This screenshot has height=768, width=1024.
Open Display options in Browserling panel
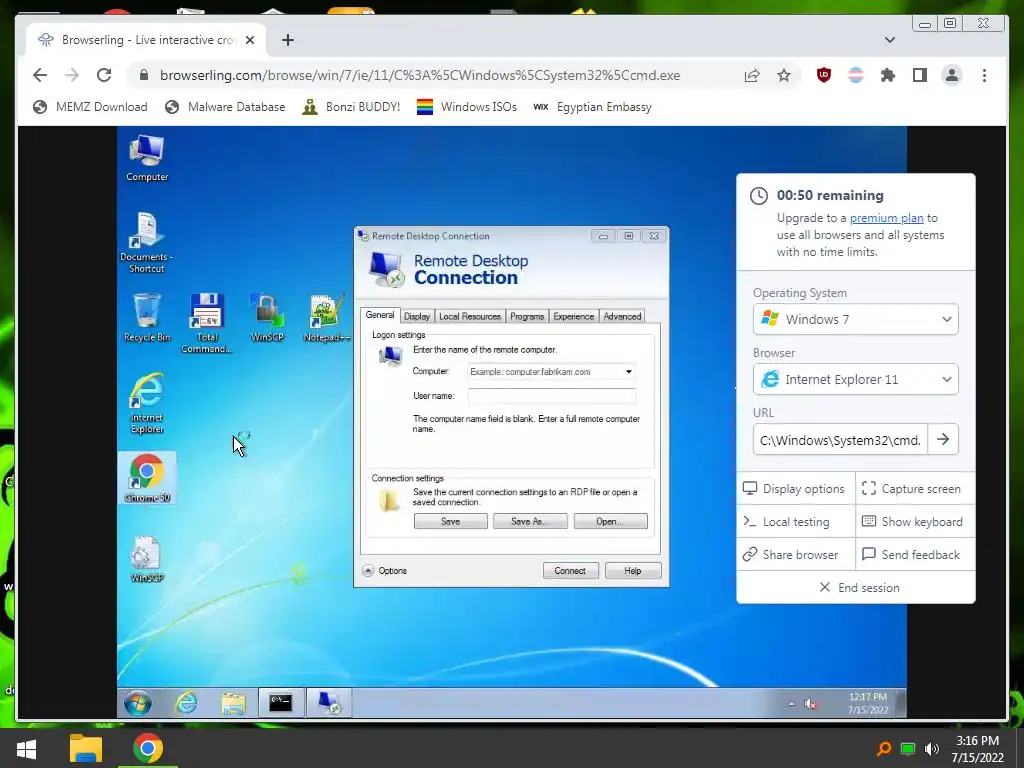(795, 488)
